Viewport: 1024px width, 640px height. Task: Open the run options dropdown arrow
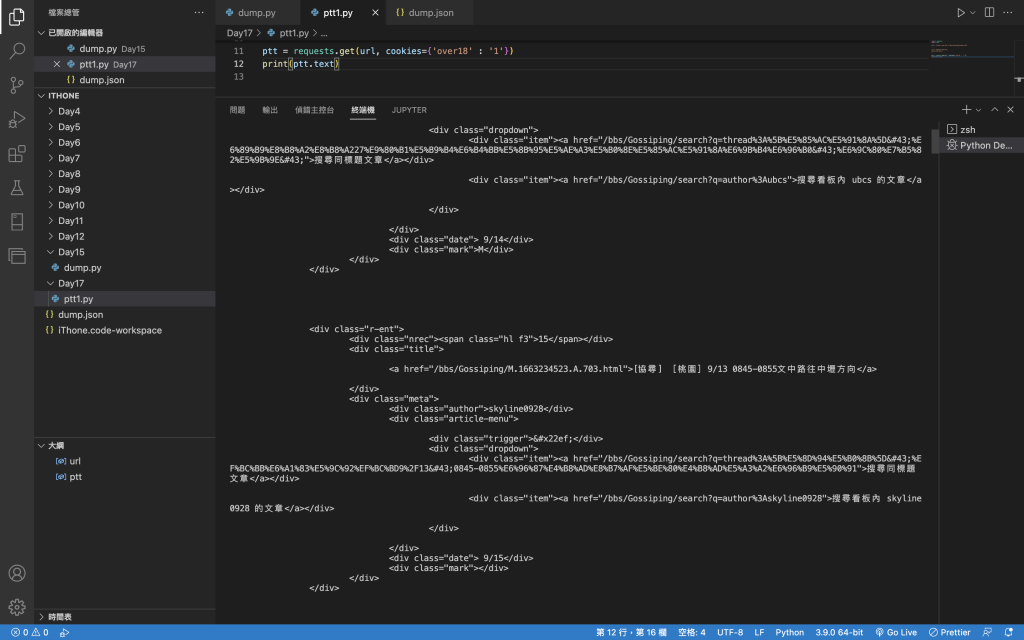click(972, 12)
